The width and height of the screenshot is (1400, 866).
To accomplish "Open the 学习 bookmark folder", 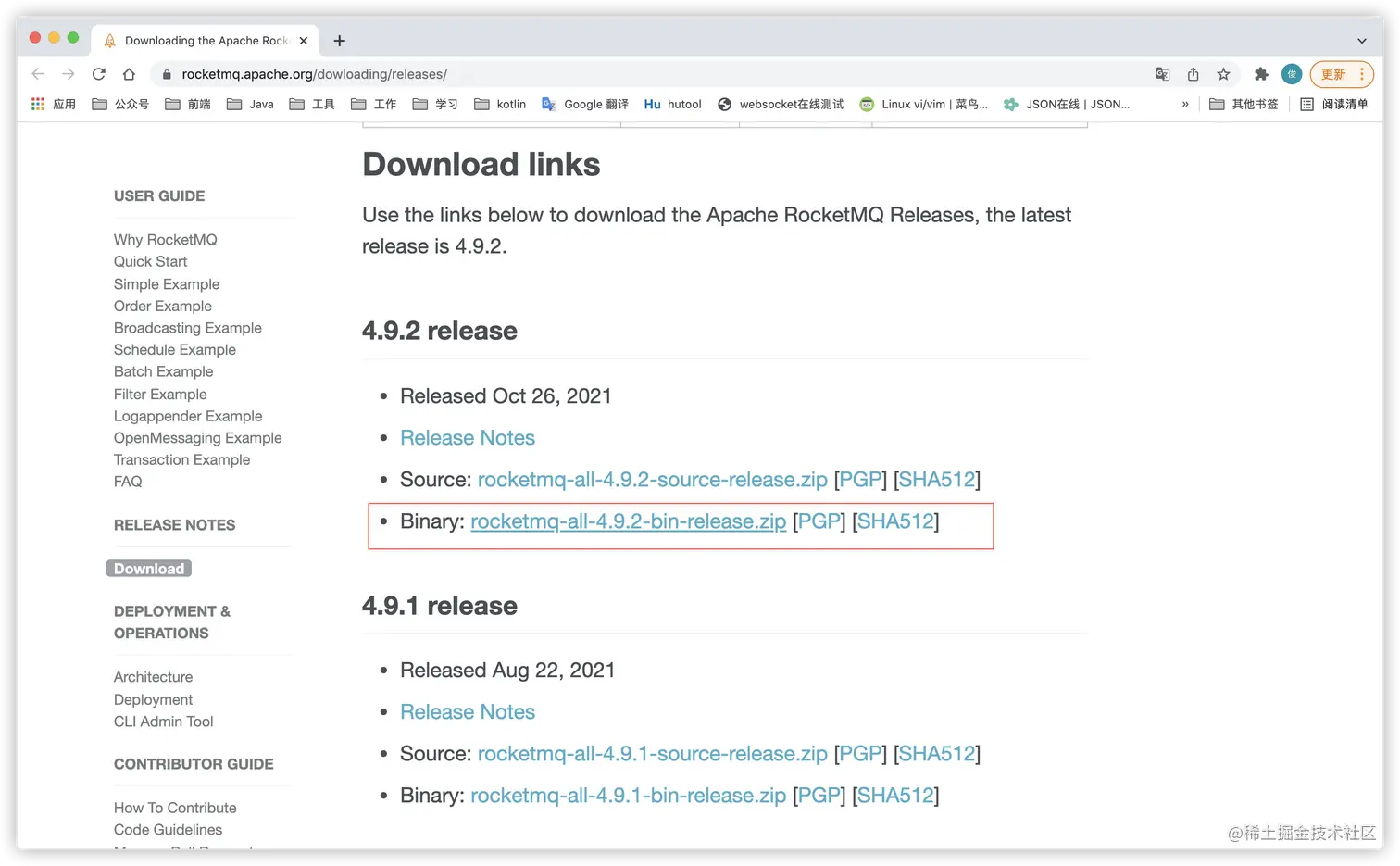I will [435, 104].
